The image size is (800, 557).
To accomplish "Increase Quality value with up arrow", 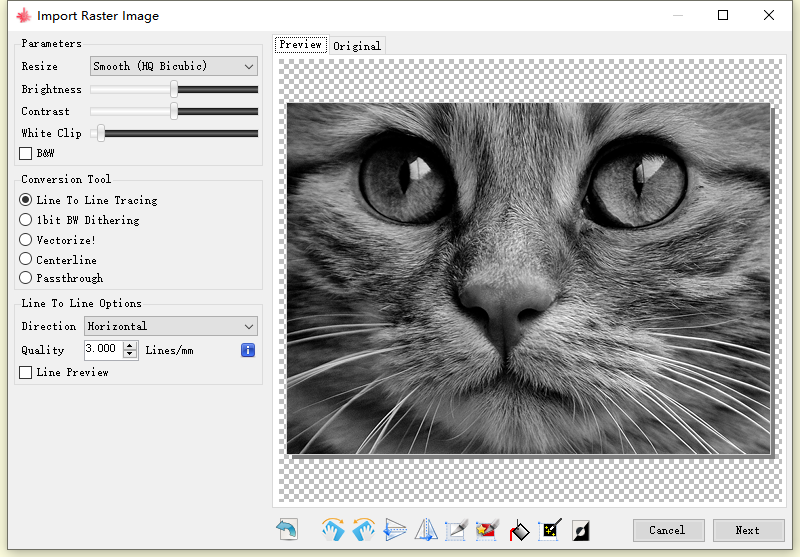I will pos(130,345).
